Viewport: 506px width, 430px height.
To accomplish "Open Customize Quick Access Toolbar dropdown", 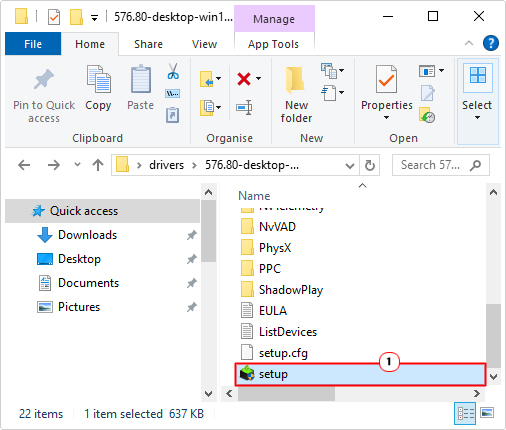I will (95, 18).
